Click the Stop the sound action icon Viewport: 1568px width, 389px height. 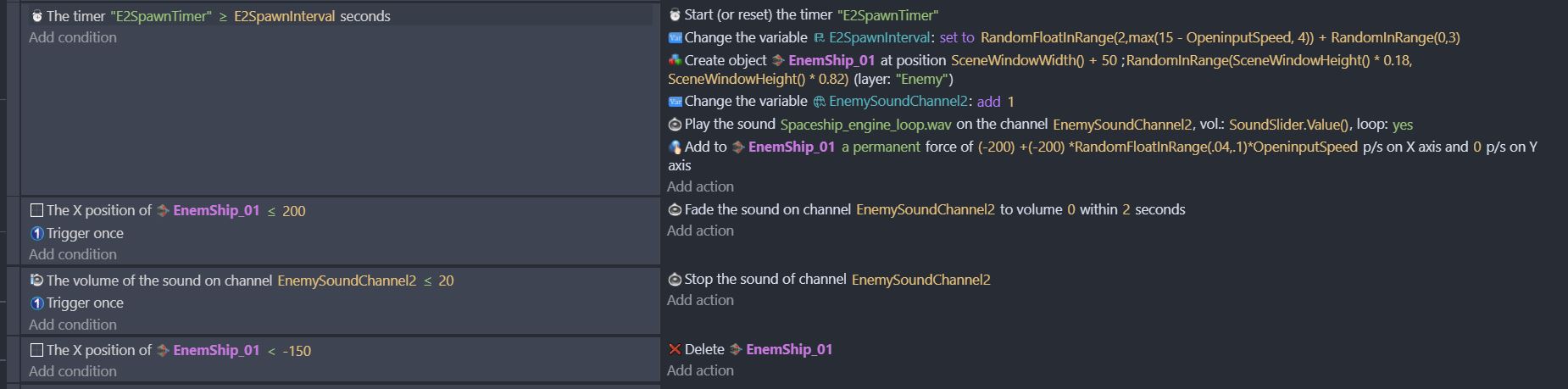click(x=675, y=280)
